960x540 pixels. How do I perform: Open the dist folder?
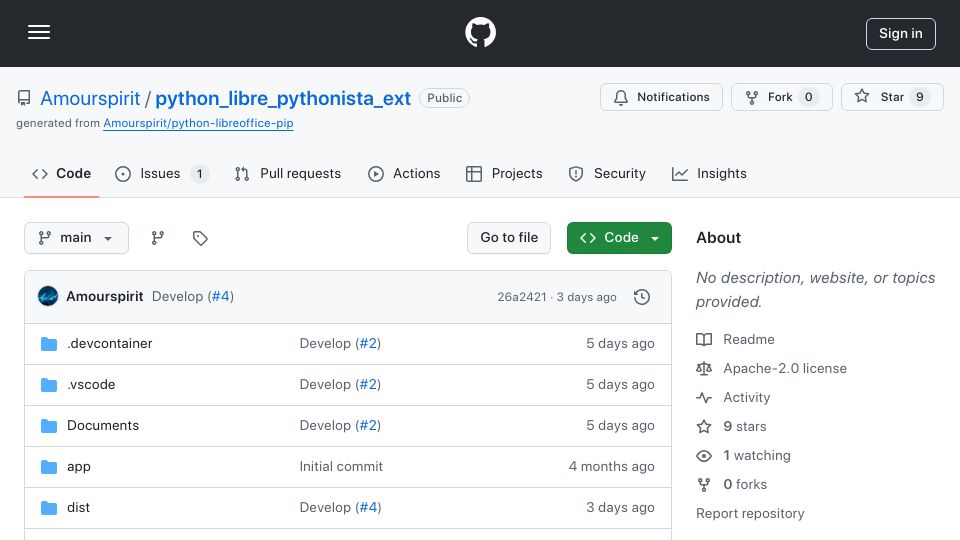point(78,508)
